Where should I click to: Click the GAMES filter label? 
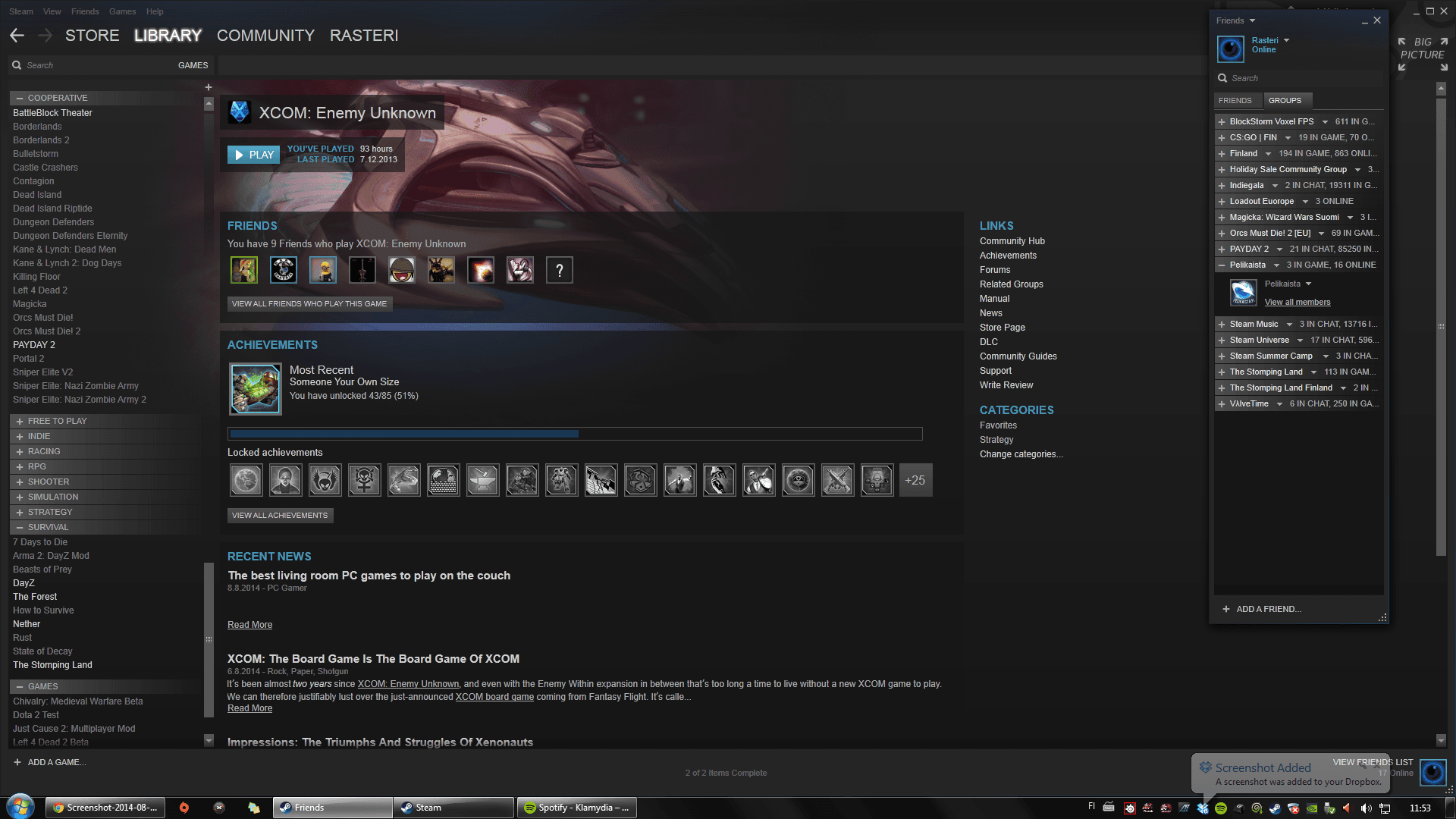click(193, 65)
